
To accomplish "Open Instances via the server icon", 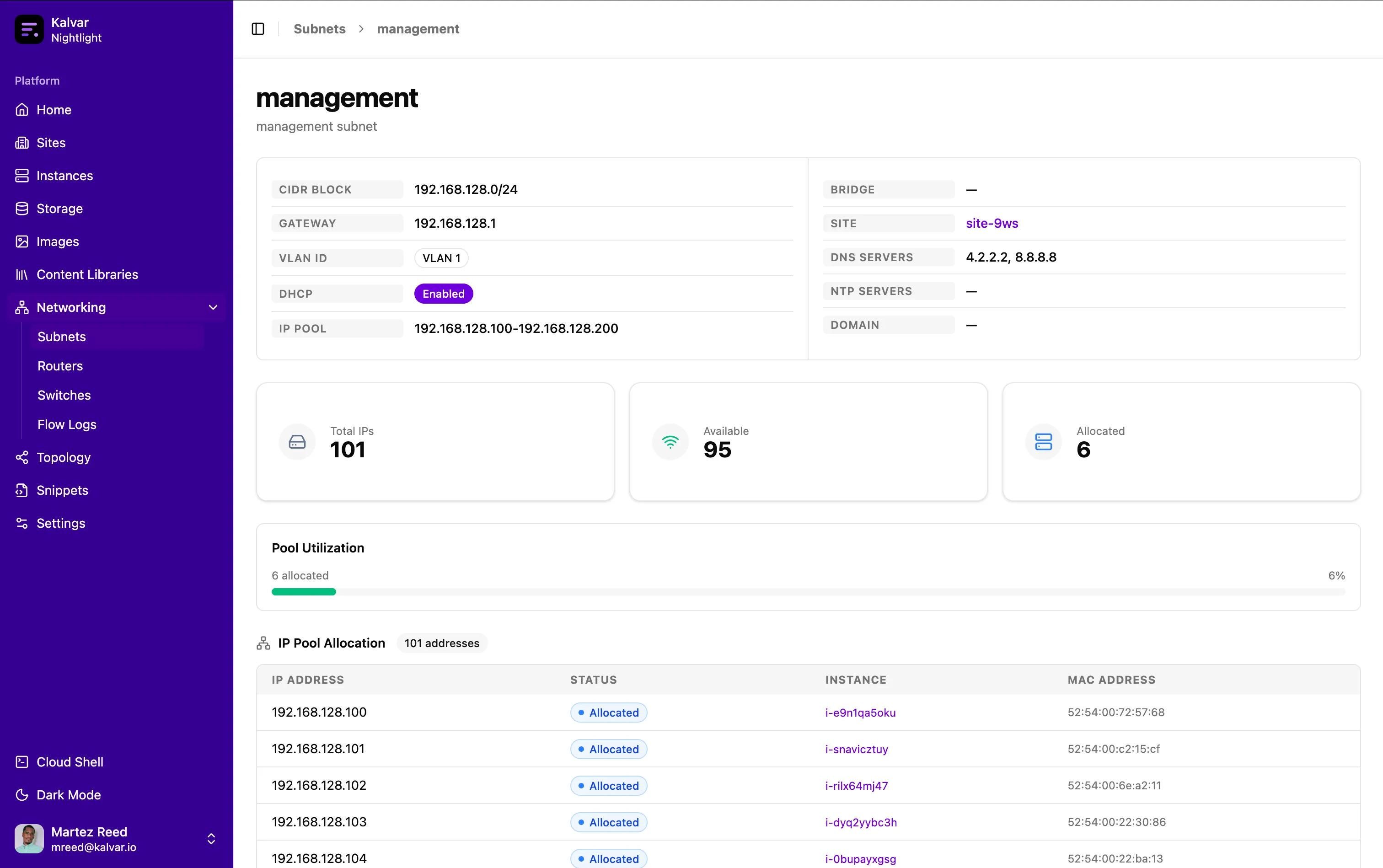I will click(22, 176).
